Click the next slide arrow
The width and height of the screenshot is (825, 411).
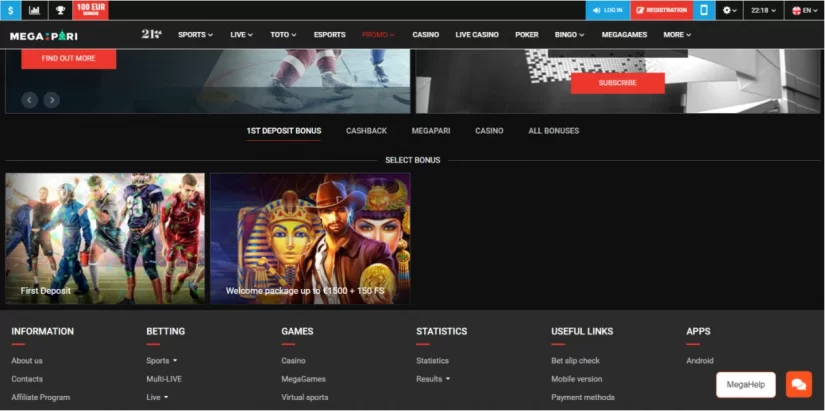tap(52, 99)
